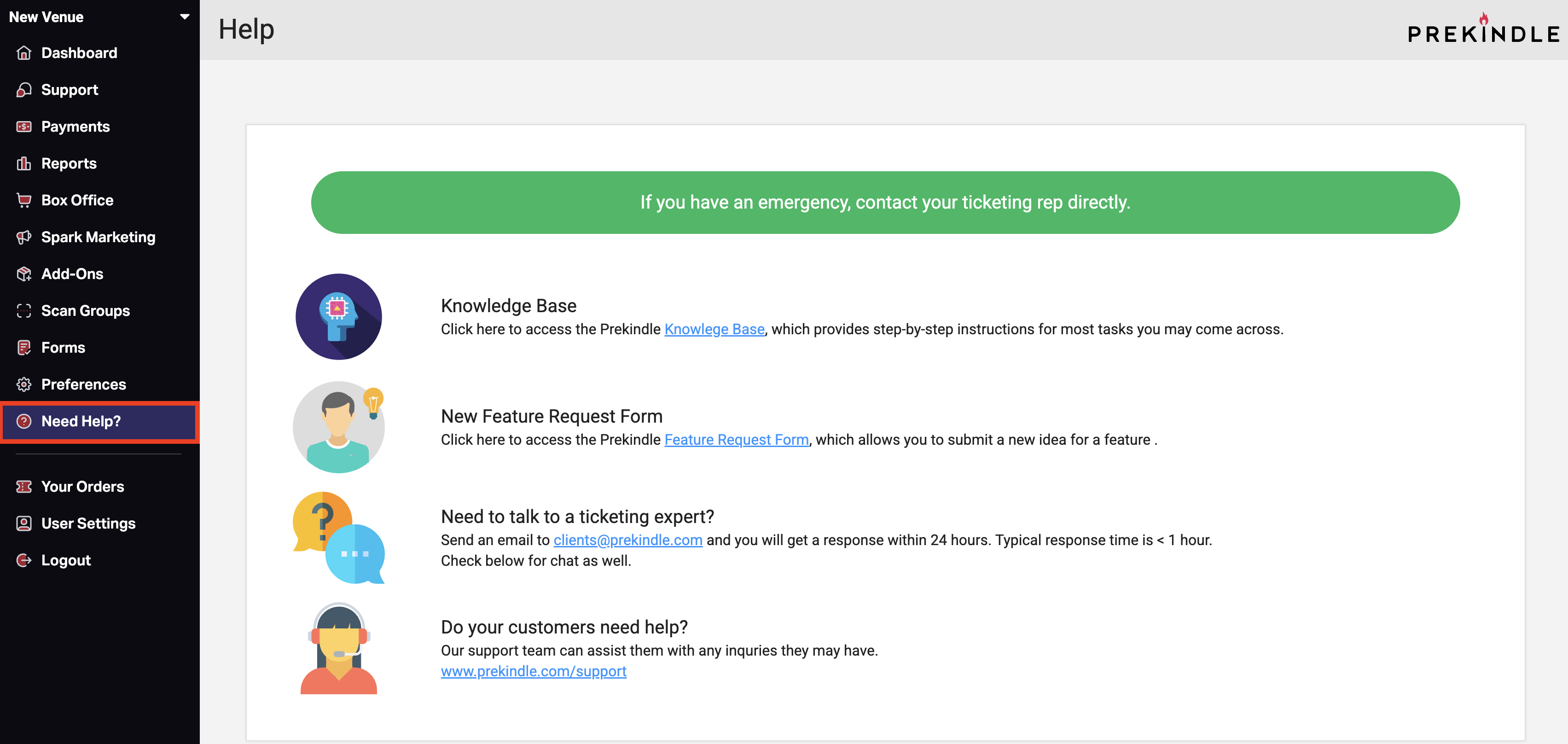Click the Logout arrow icon
The image size is (1568, 744).
click(x=24, y=560)
